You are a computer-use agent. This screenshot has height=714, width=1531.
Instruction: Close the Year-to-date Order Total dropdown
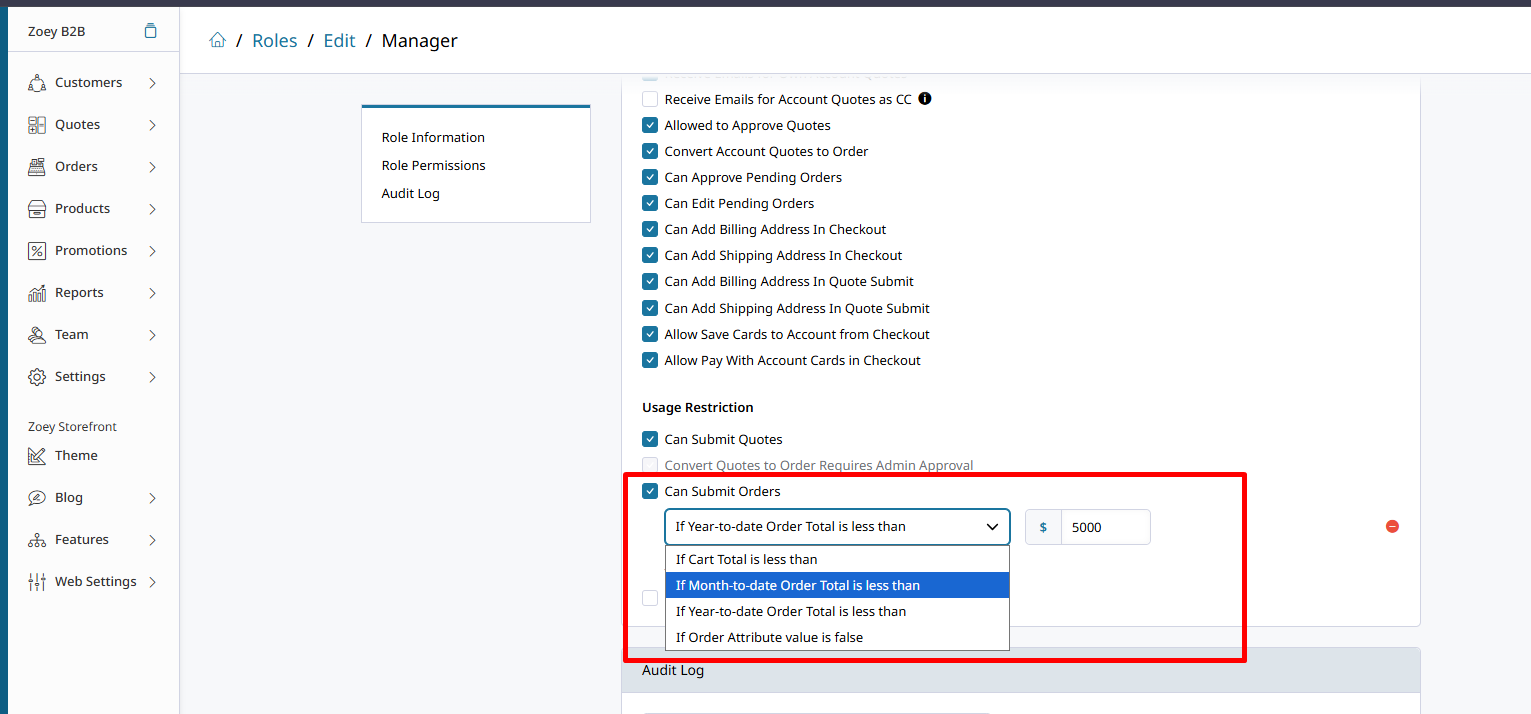coord(837,527)
